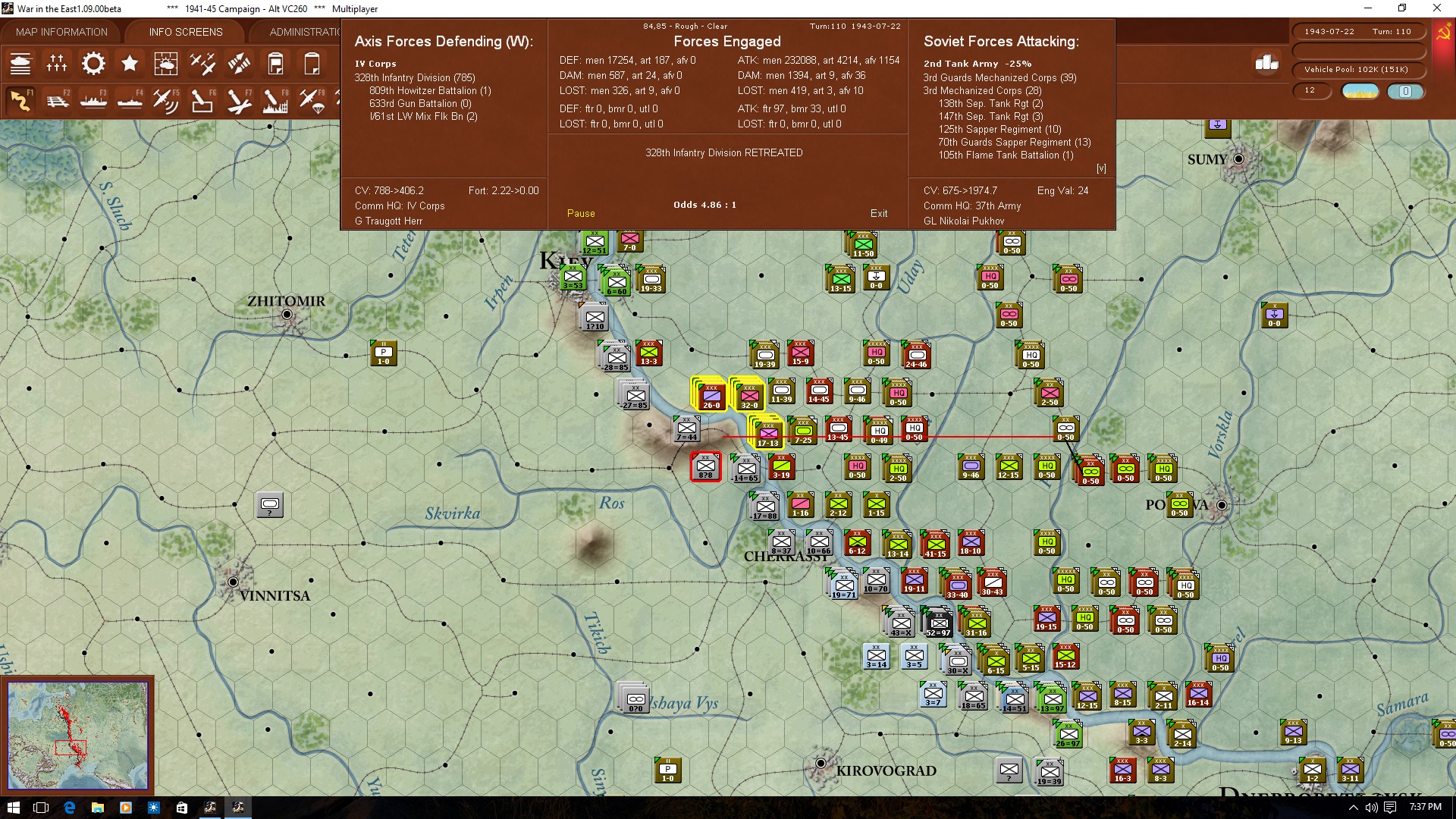Click the star victory screen icon
The width and height of the screenshot is (1456, 819).
(130, 64)
